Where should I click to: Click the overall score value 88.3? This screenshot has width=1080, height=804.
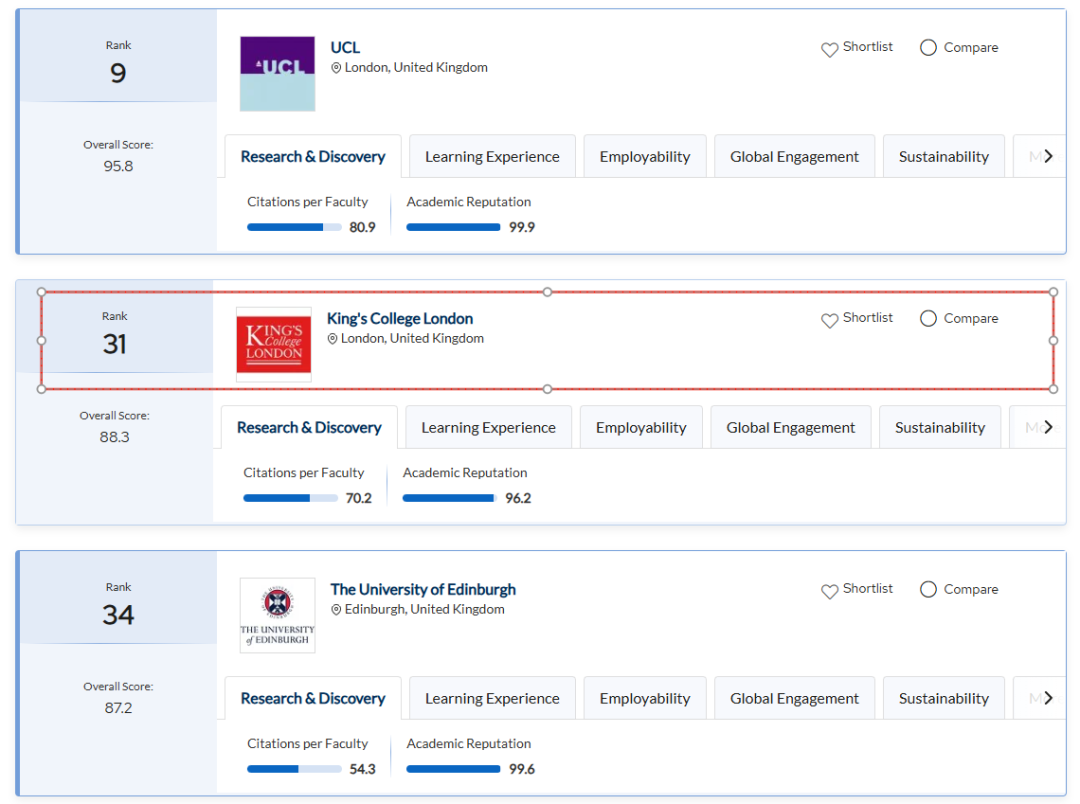[x=114, y=437]
